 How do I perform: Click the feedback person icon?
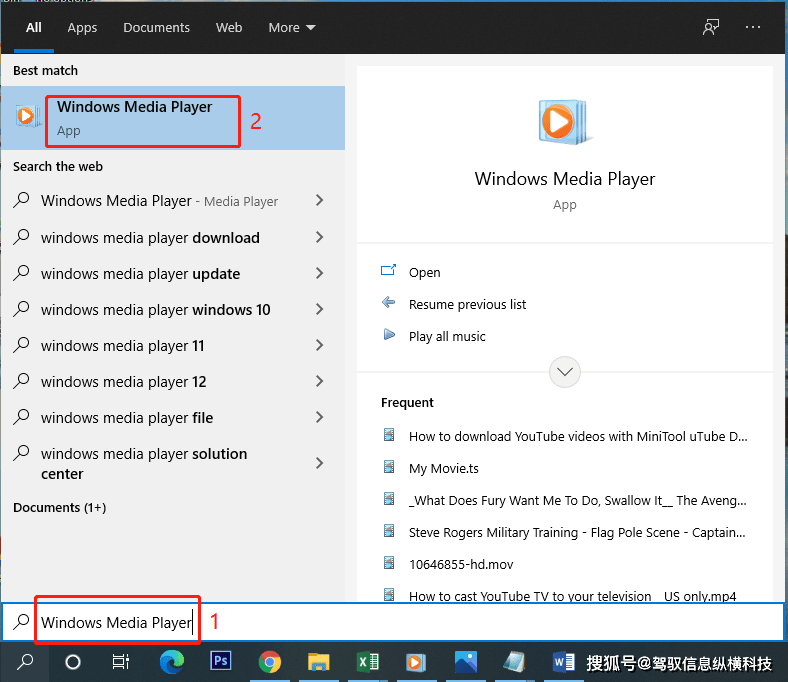click(x=711, y=27)
